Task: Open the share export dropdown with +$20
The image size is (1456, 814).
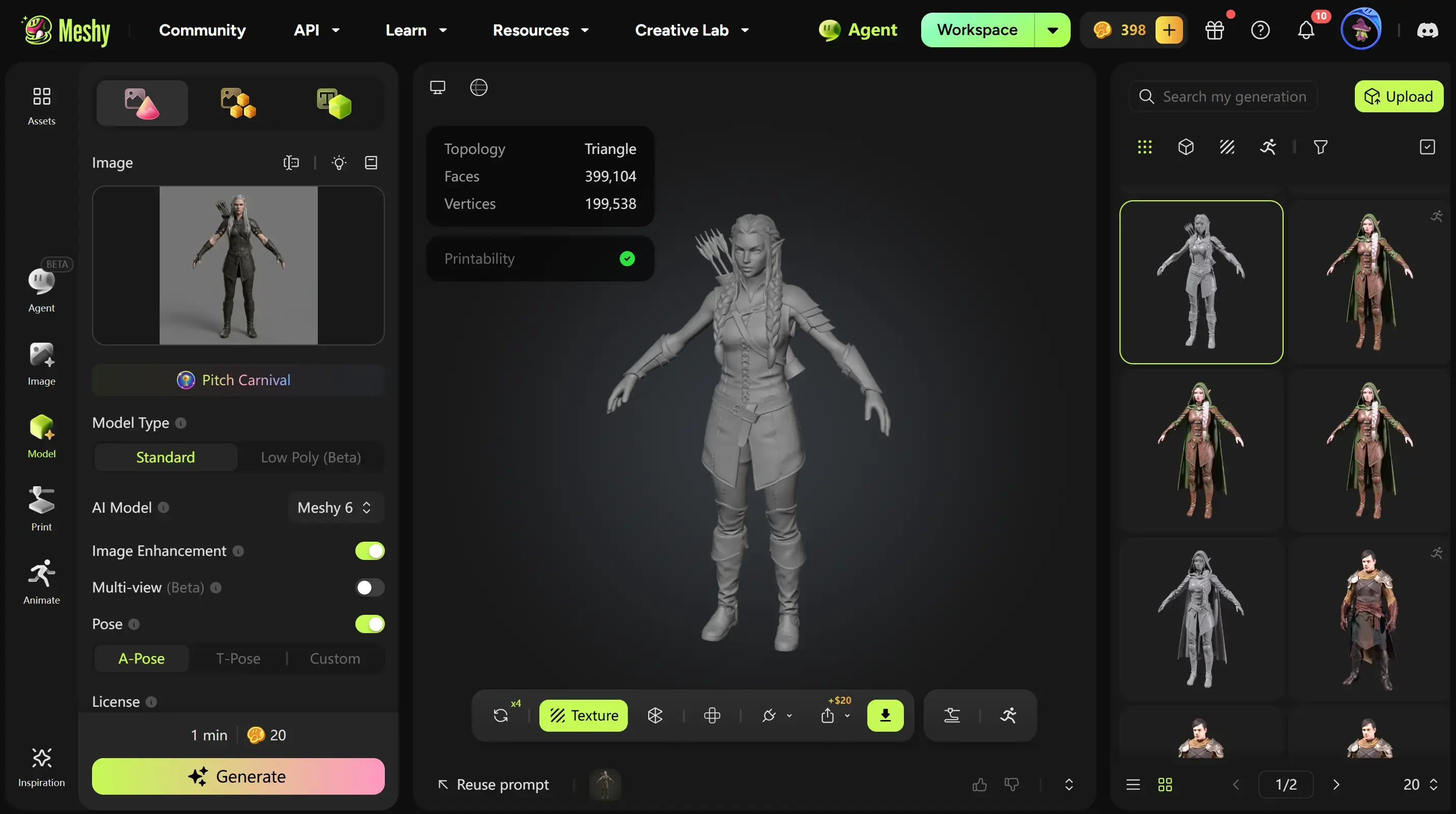Action: 835,715
